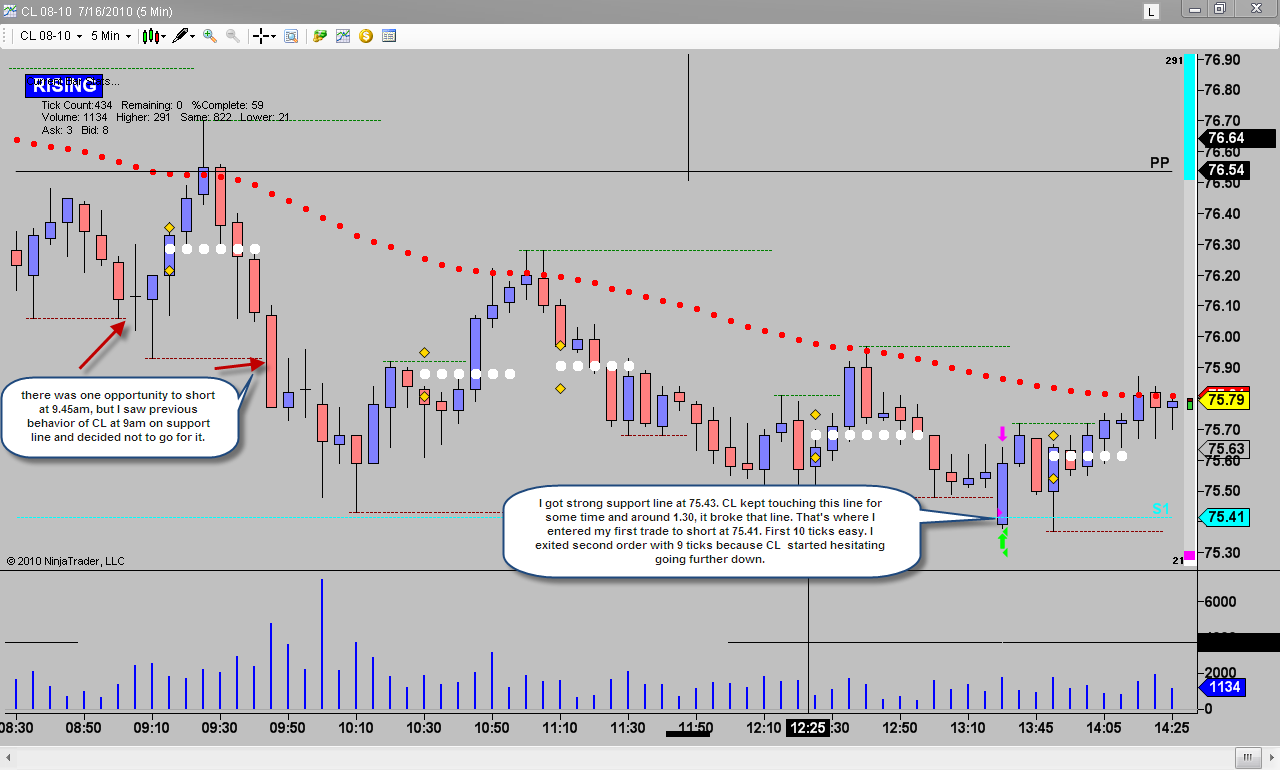Open the drawing tools pen dropdown

coord(184,36)
